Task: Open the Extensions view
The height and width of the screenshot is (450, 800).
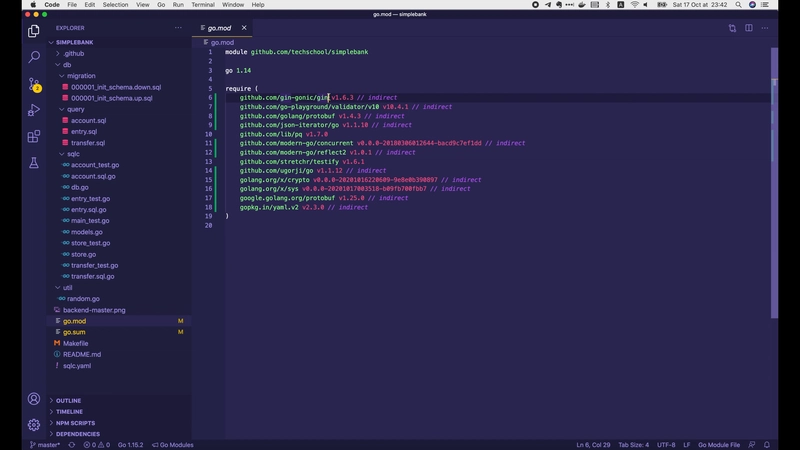Action: tap(34, 136)
